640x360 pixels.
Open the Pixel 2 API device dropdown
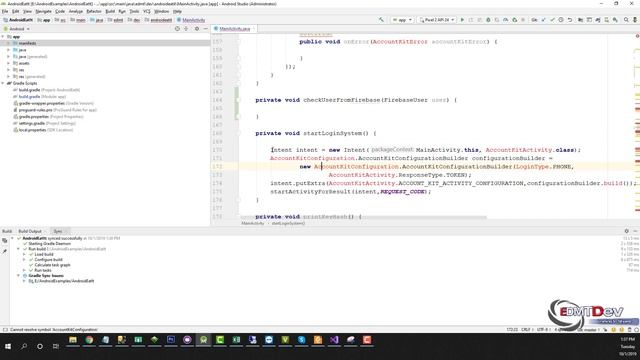point(437,20)
